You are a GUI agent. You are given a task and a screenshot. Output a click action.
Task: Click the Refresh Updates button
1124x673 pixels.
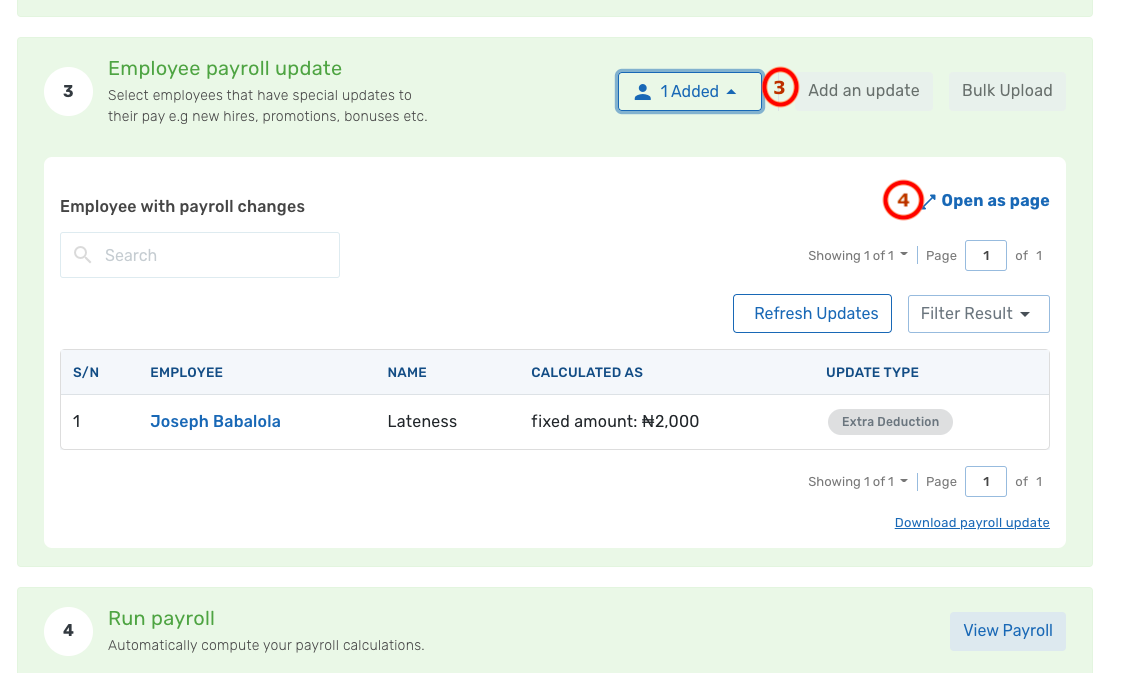(812, 313)
